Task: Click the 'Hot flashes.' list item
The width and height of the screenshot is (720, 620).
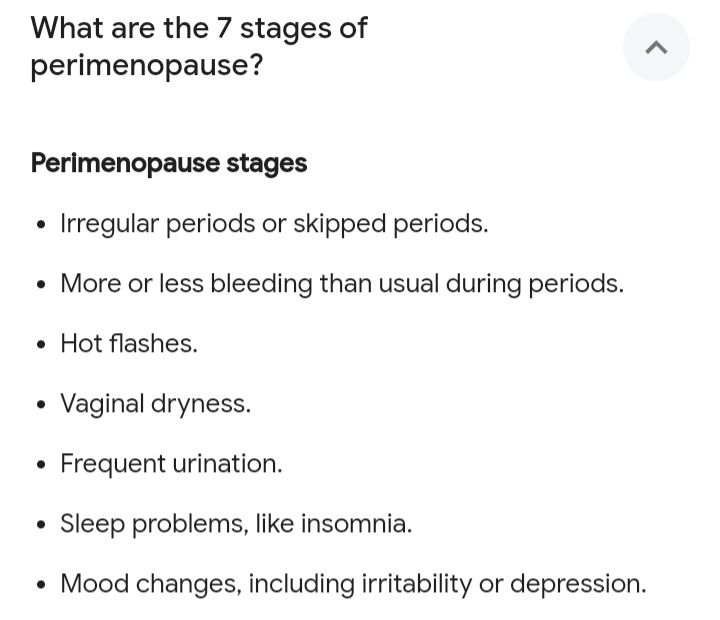Action: [129, 343]
